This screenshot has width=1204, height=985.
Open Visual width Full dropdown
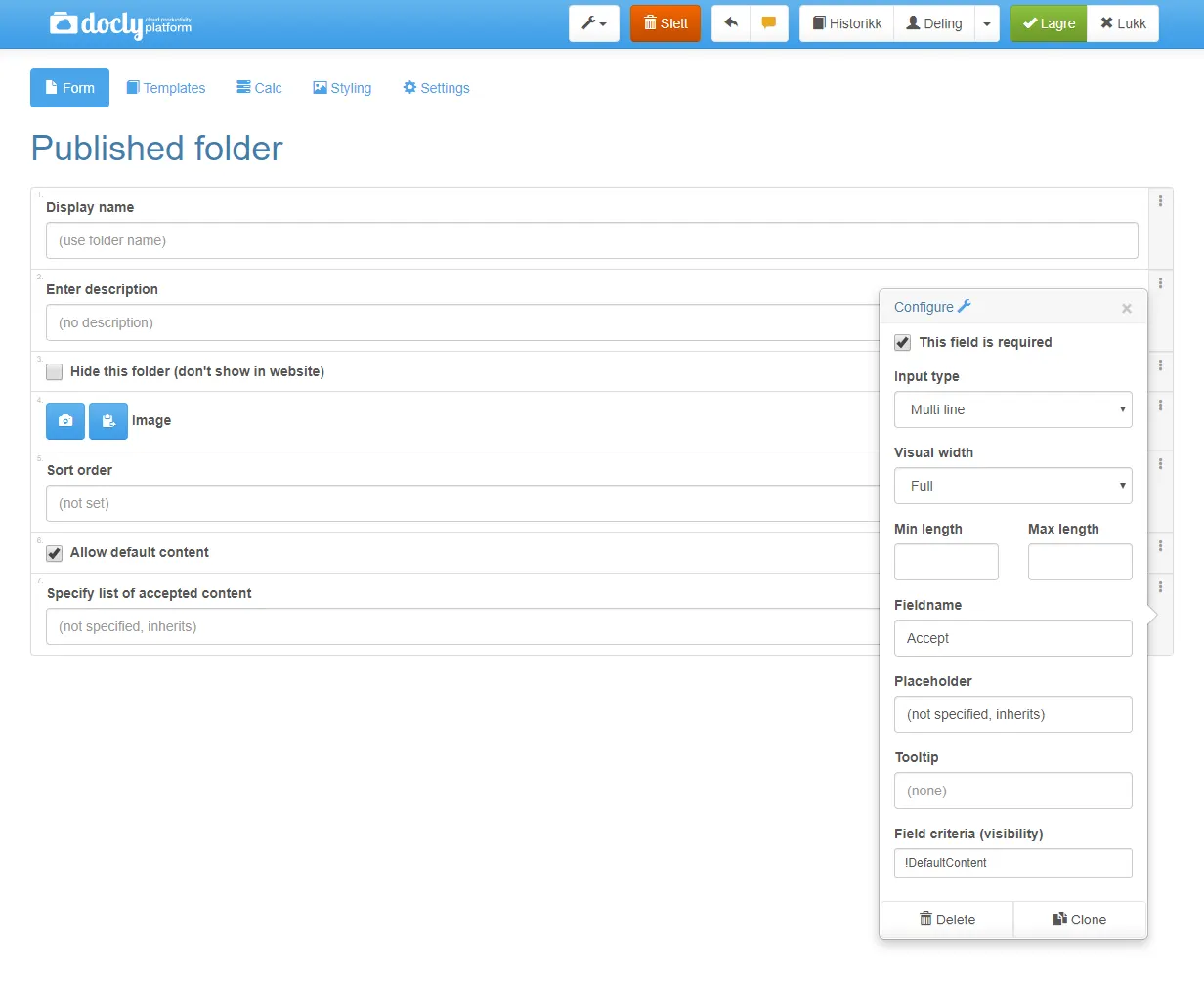tap(1012, 486)
